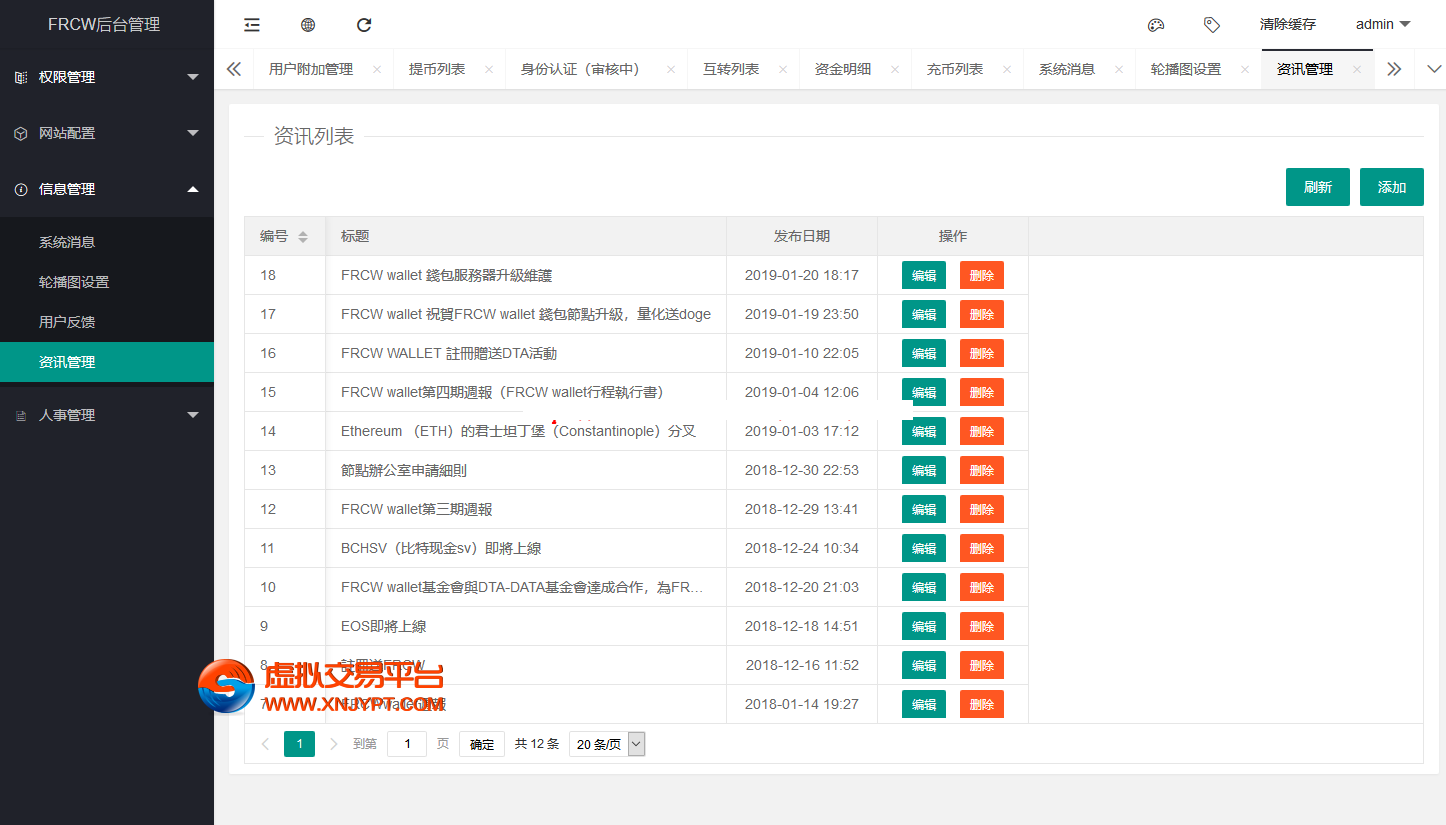Click title 'BCHSV（比特现金sv）即將上線'
1446x825 pixels.
coord(441,548)
